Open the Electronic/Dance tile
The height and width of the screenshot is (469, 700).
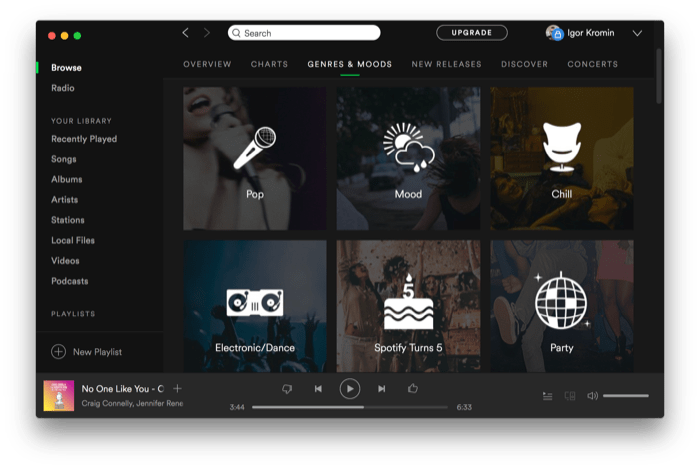point(255,306)
